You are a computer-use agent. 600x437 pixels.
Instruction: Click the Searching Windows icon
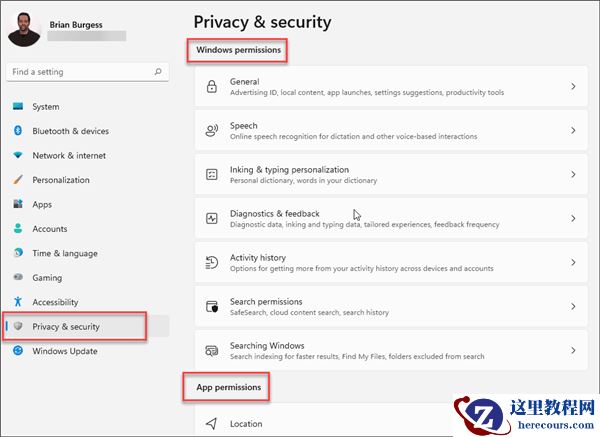pos(211,350)
